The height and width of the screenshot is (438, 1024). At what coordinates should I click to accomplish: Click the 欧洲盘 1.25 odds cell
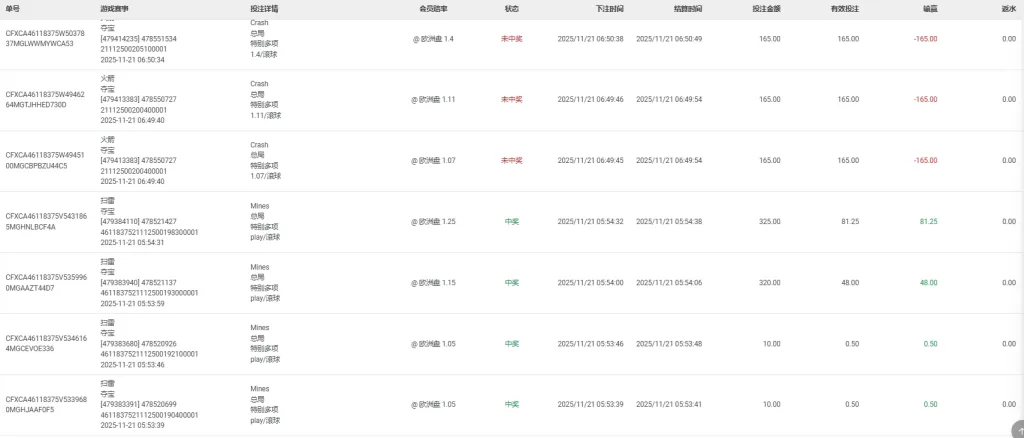(x=433, y=221)
